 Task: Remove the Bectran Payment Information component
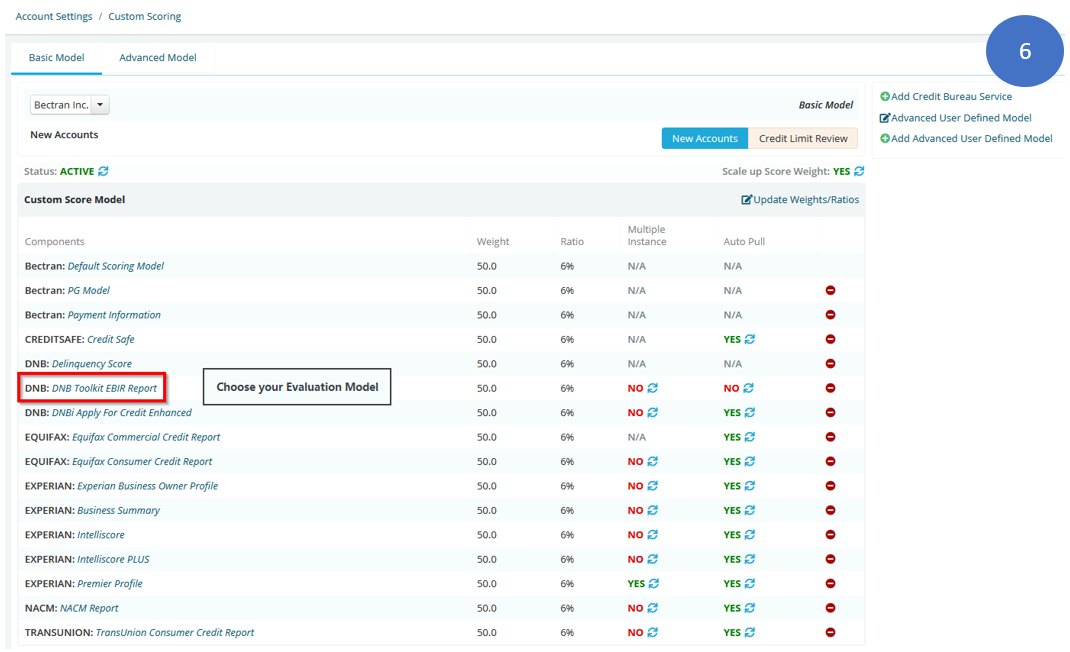[830, 315]
